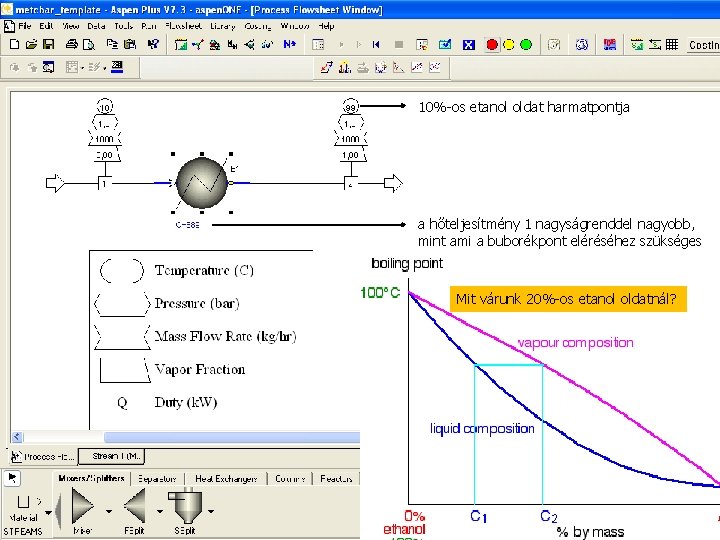Click 'Mass Flow Rate (kg/hr)' legend text
The width and height of the screenshot is (720, 540).
(x=225, y=337)
